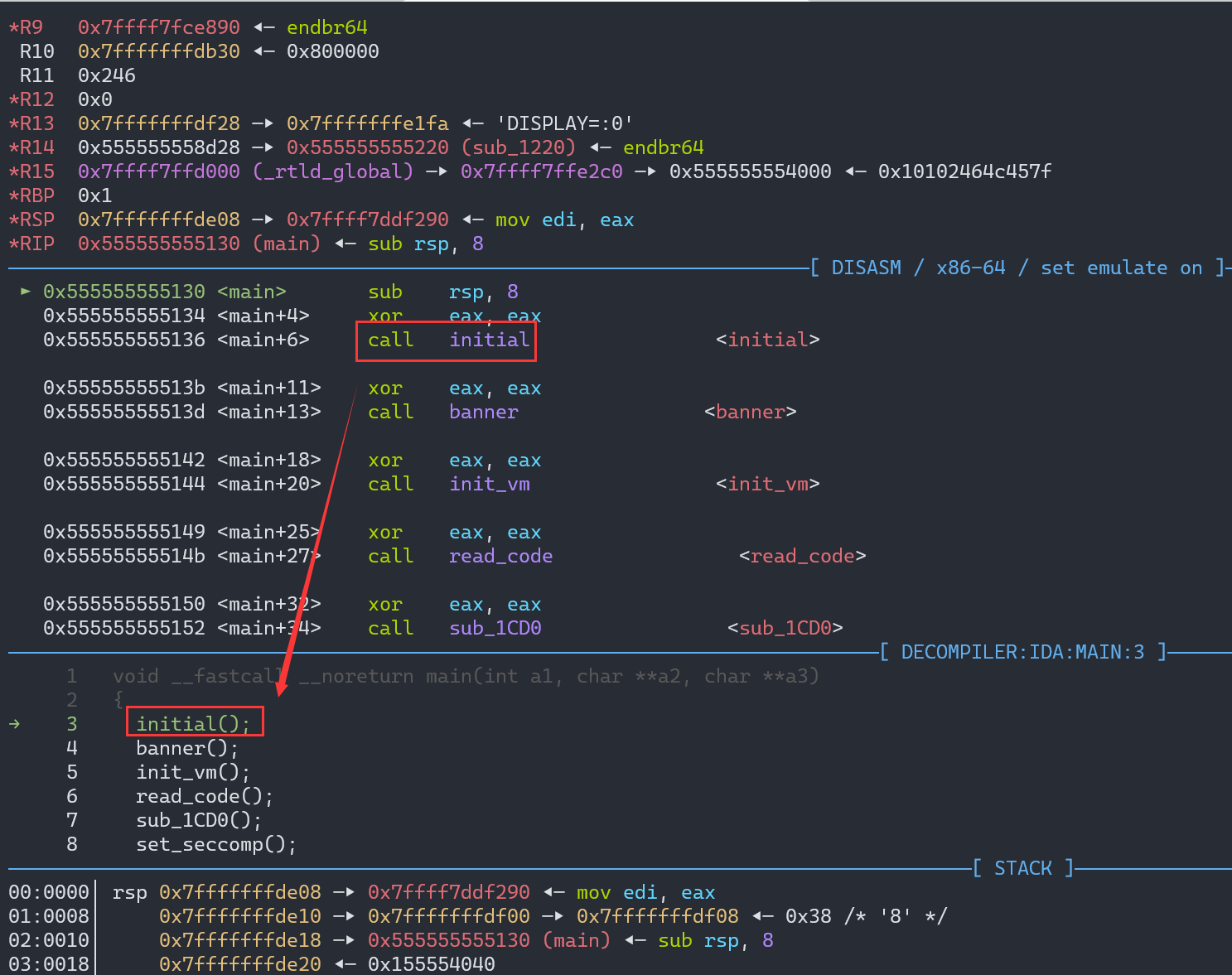The height and width of the screenshot is (975, 1232).
Task: Click the RIP address 0x555555555130
Action: (x=158, y=244)
